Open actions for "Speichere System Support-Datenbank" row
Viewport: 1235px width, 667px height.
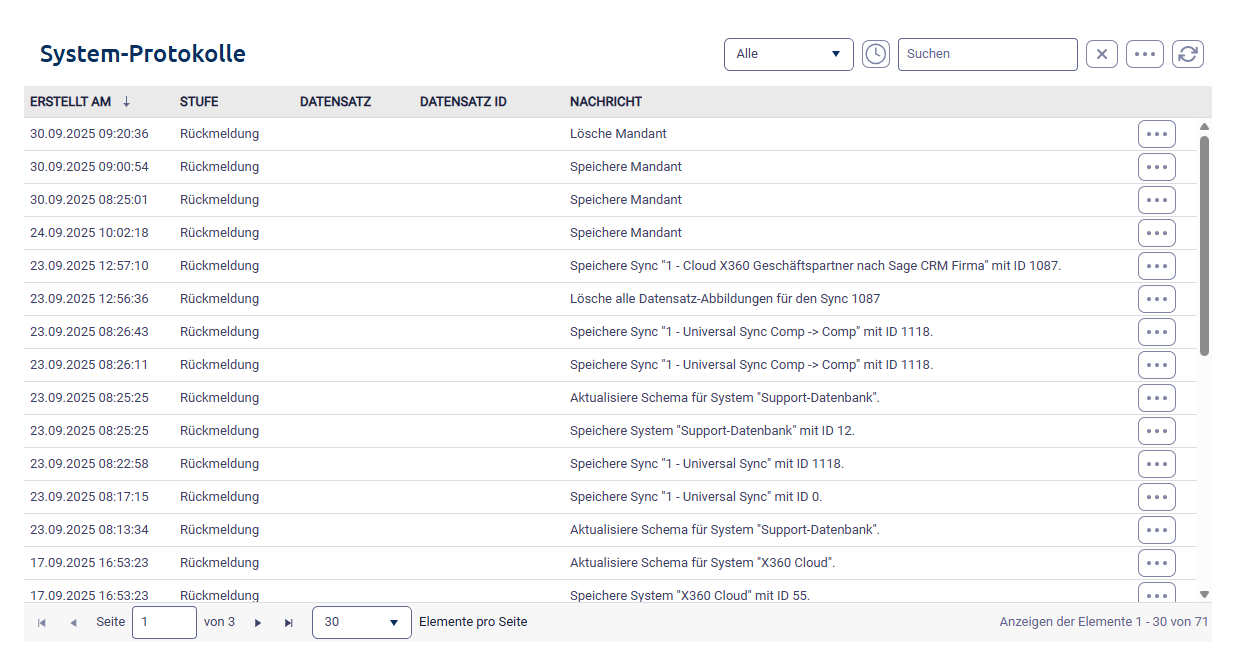point(1156,431)
